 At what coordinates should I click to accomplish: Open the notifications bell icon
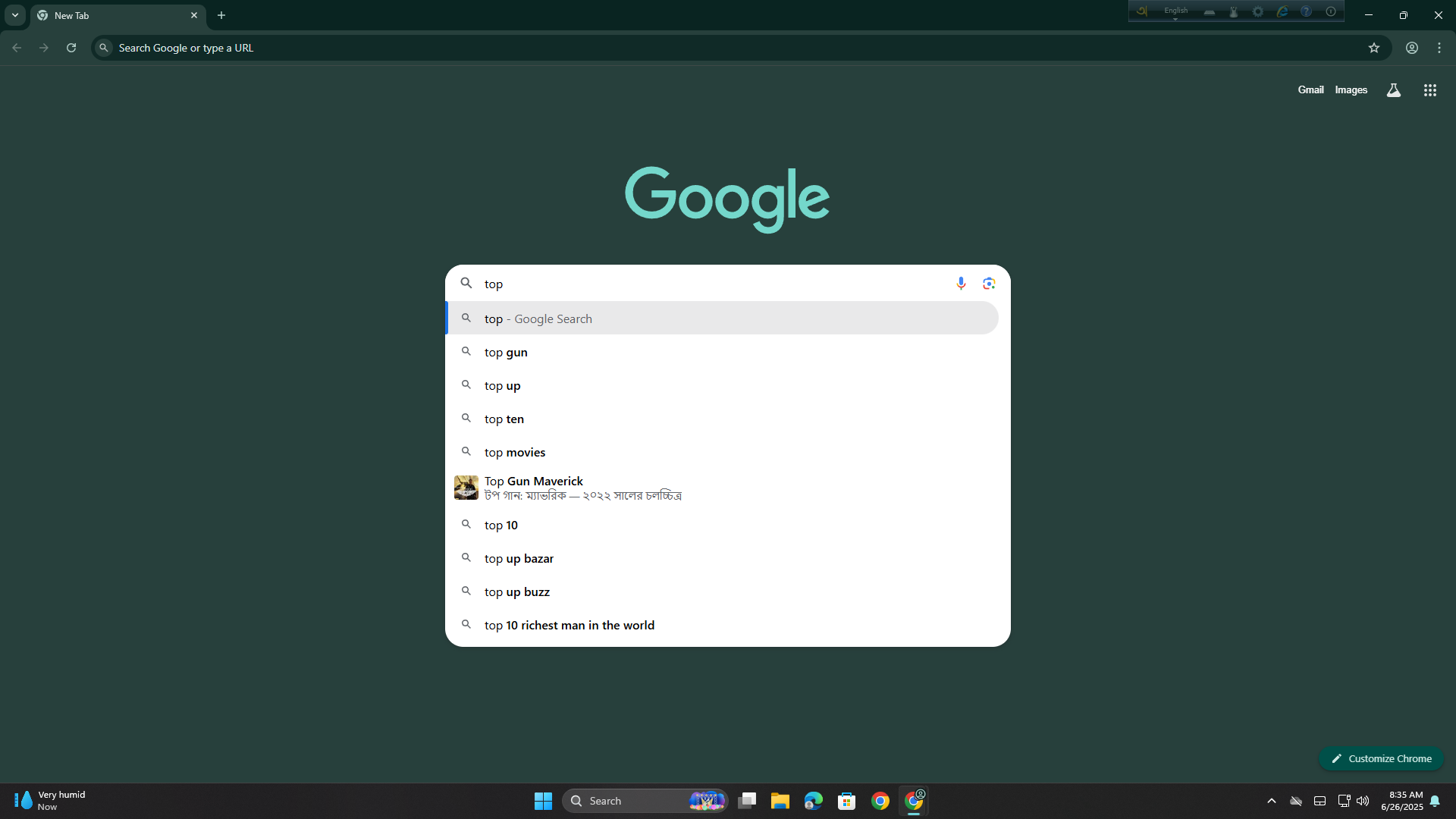pyautogui.click(x=1435, y=801)
